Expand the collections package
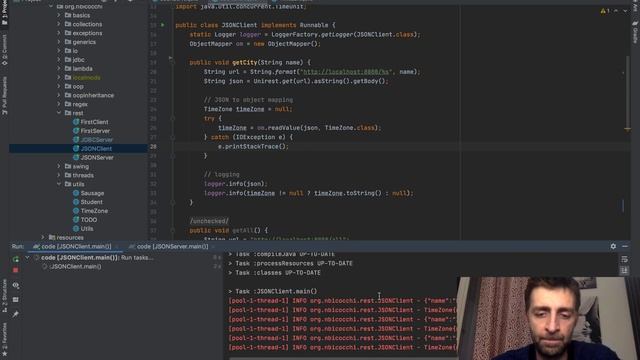 (59, 24)
